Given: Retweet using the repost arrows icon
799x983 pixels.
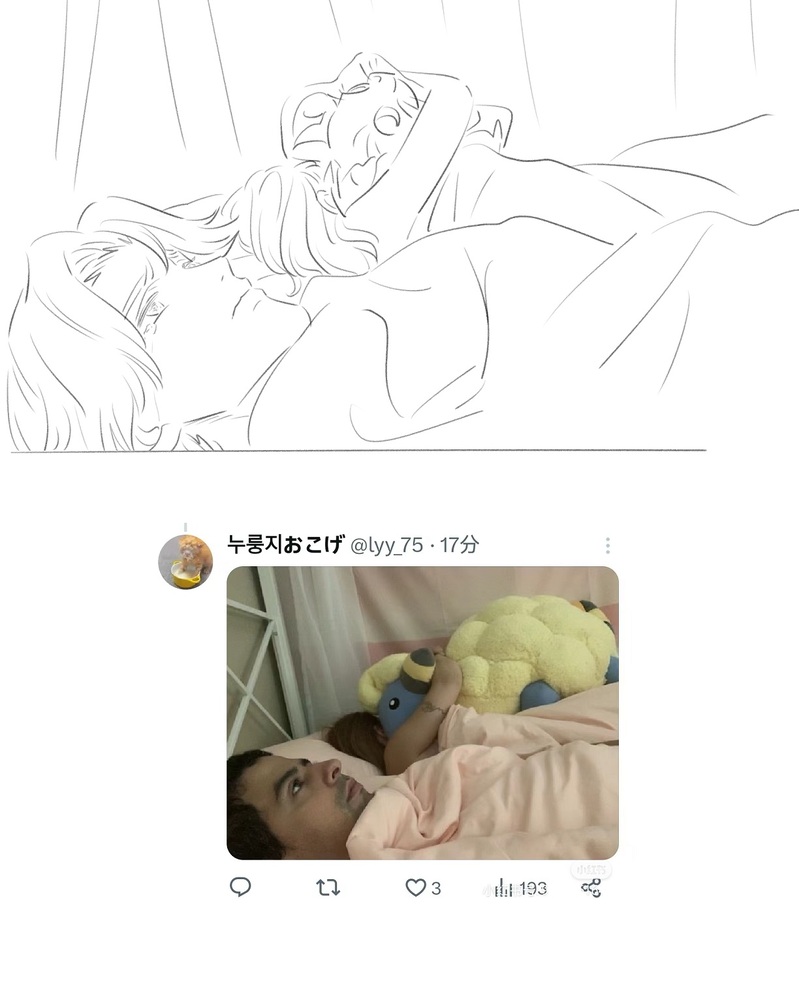Looking at the screenshot, I should click(x=327, y=887).
